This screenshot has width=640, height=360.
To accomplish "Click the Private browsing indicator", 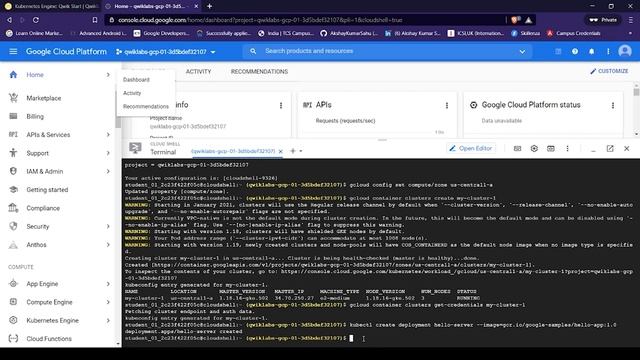I will (x=603, y=20).
